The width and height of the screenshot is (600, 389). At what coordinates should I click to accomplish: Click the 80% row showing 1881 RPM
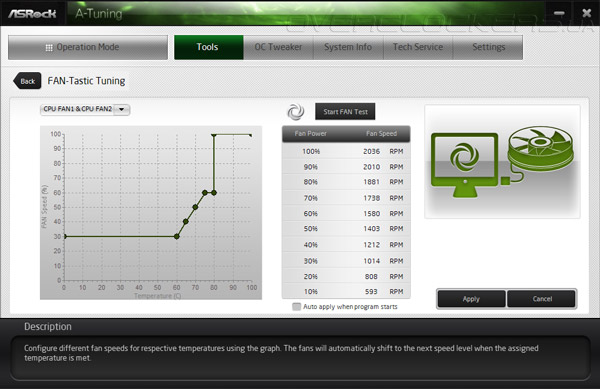tap(346, 182)
